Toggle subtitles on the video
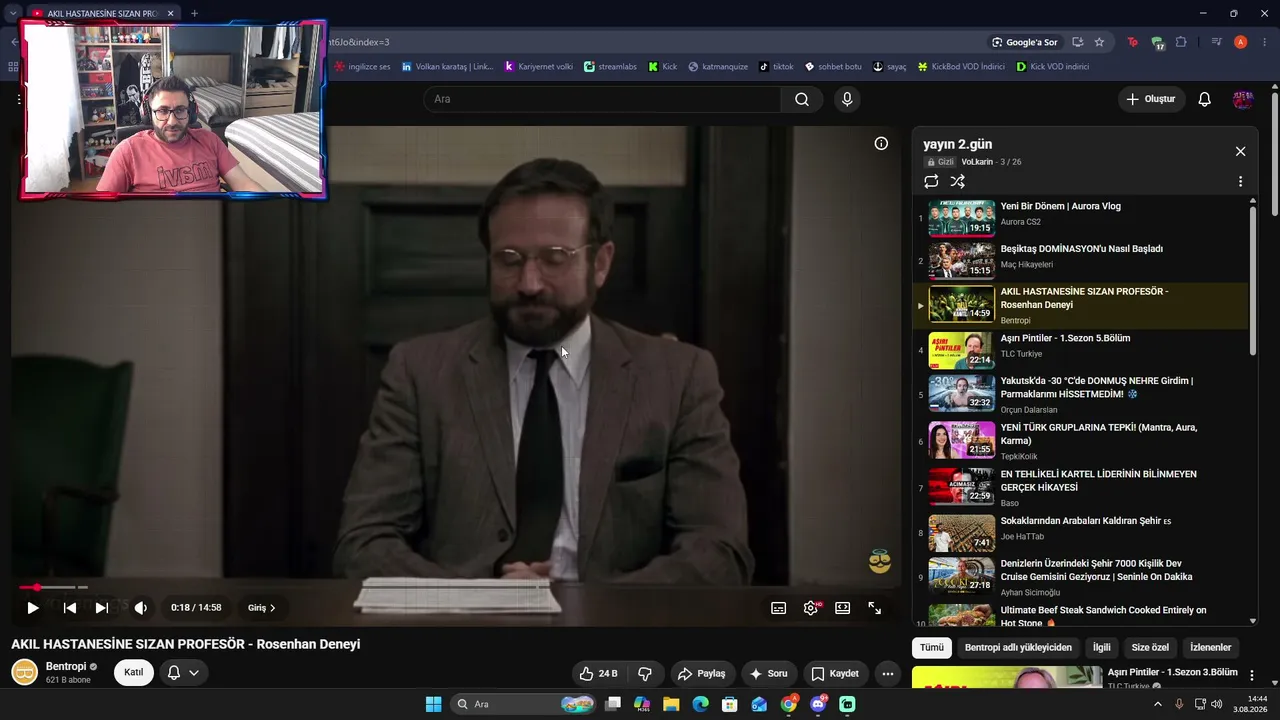The width and height of the screenshot is (1280, 720). click(778, 607)
